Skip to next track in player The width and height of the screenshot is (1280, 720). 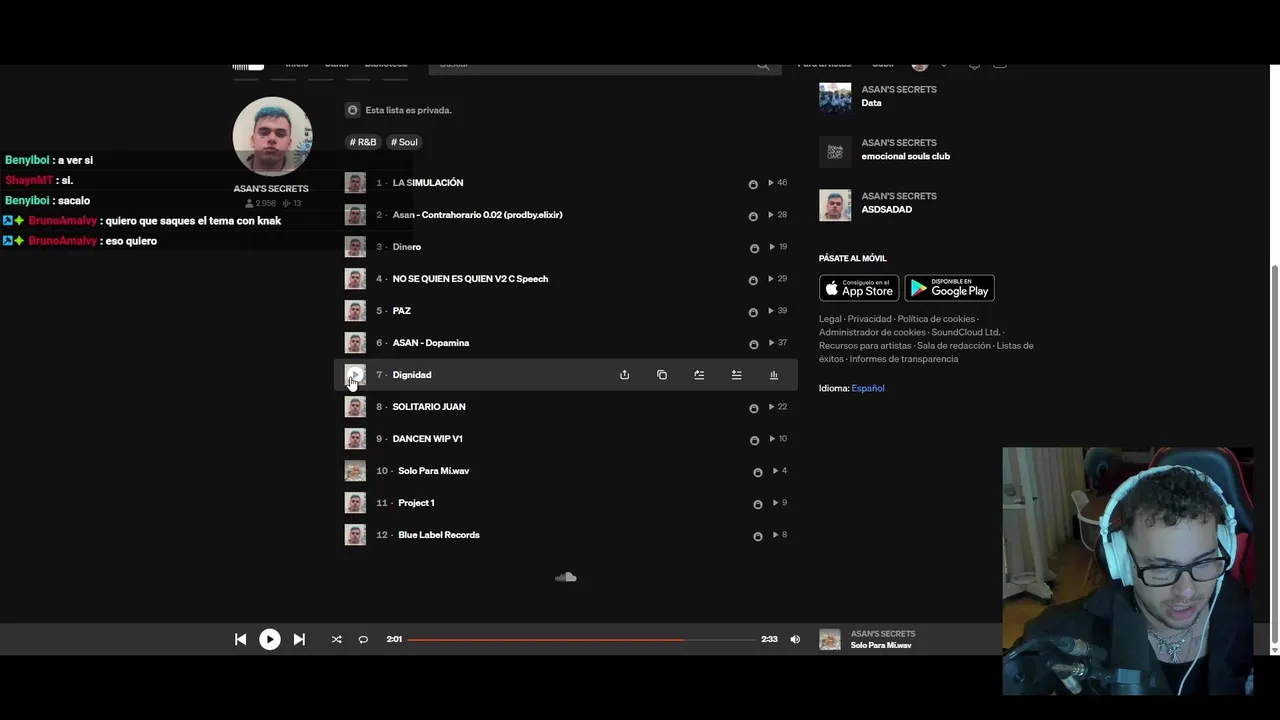coord(299,639)
